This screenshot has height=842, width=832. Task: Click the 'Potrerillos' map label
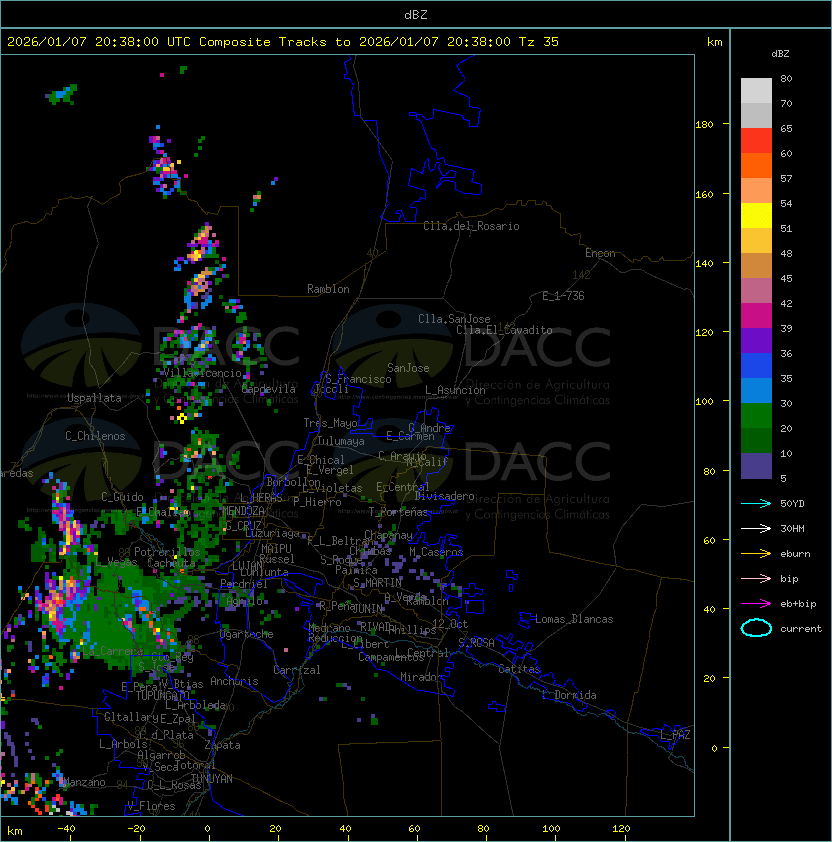pyautogui.click(x=167, y=552)
